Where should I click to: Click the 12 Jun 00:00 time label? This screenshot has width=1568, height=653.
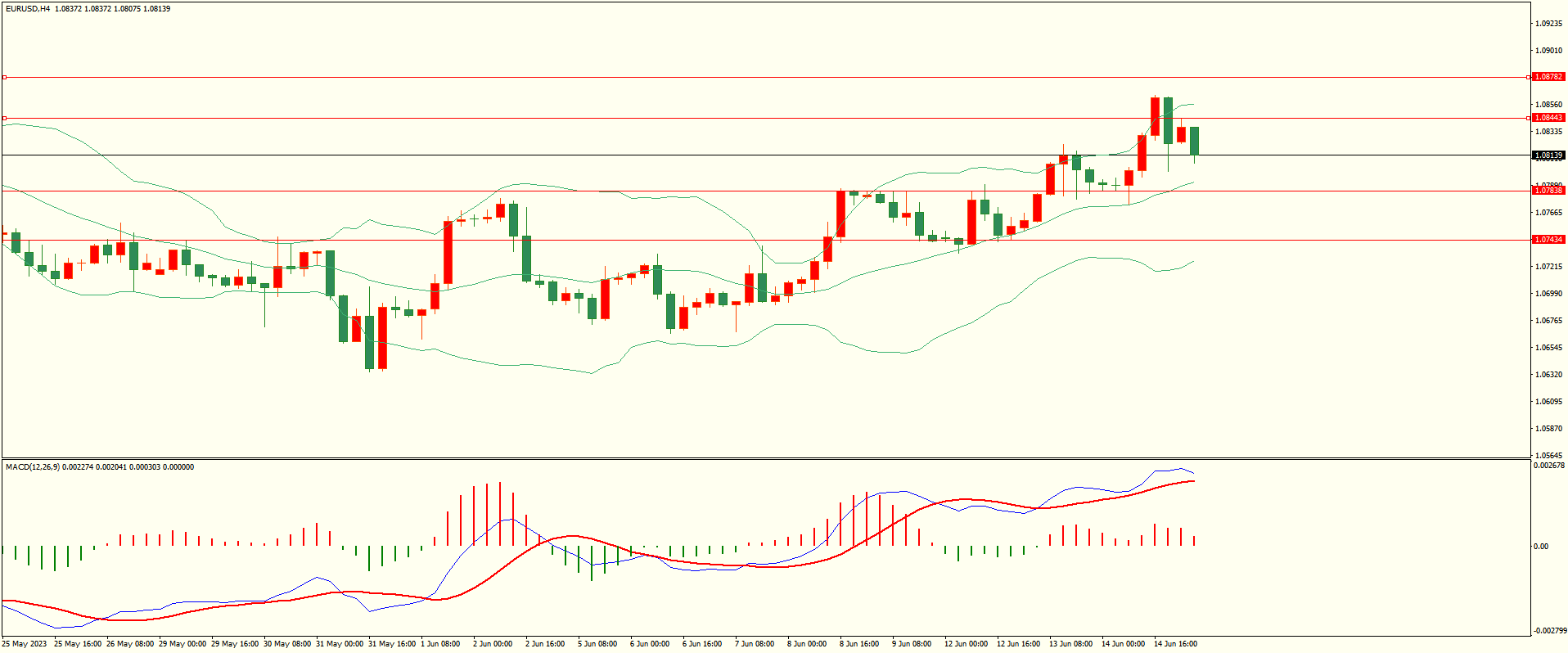[x=966, y=644]
